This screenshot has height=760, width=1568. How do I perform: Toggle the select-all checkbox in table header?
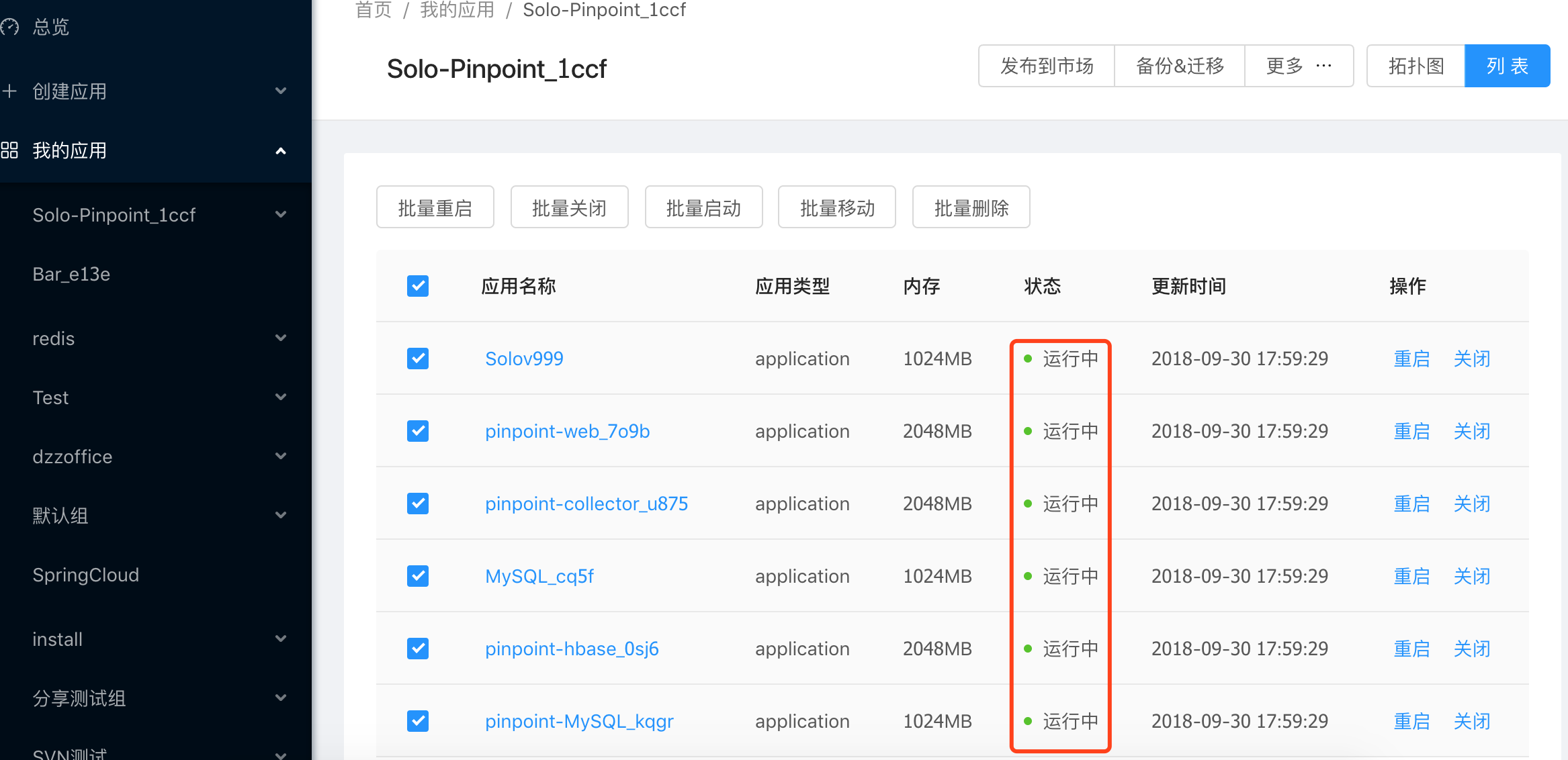coord(418,286)
